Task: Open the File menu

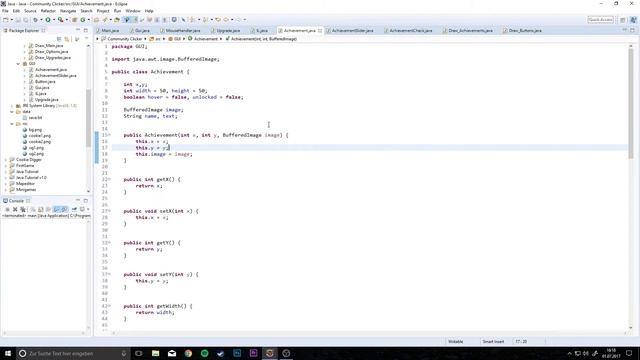Action: coord(5,11)
